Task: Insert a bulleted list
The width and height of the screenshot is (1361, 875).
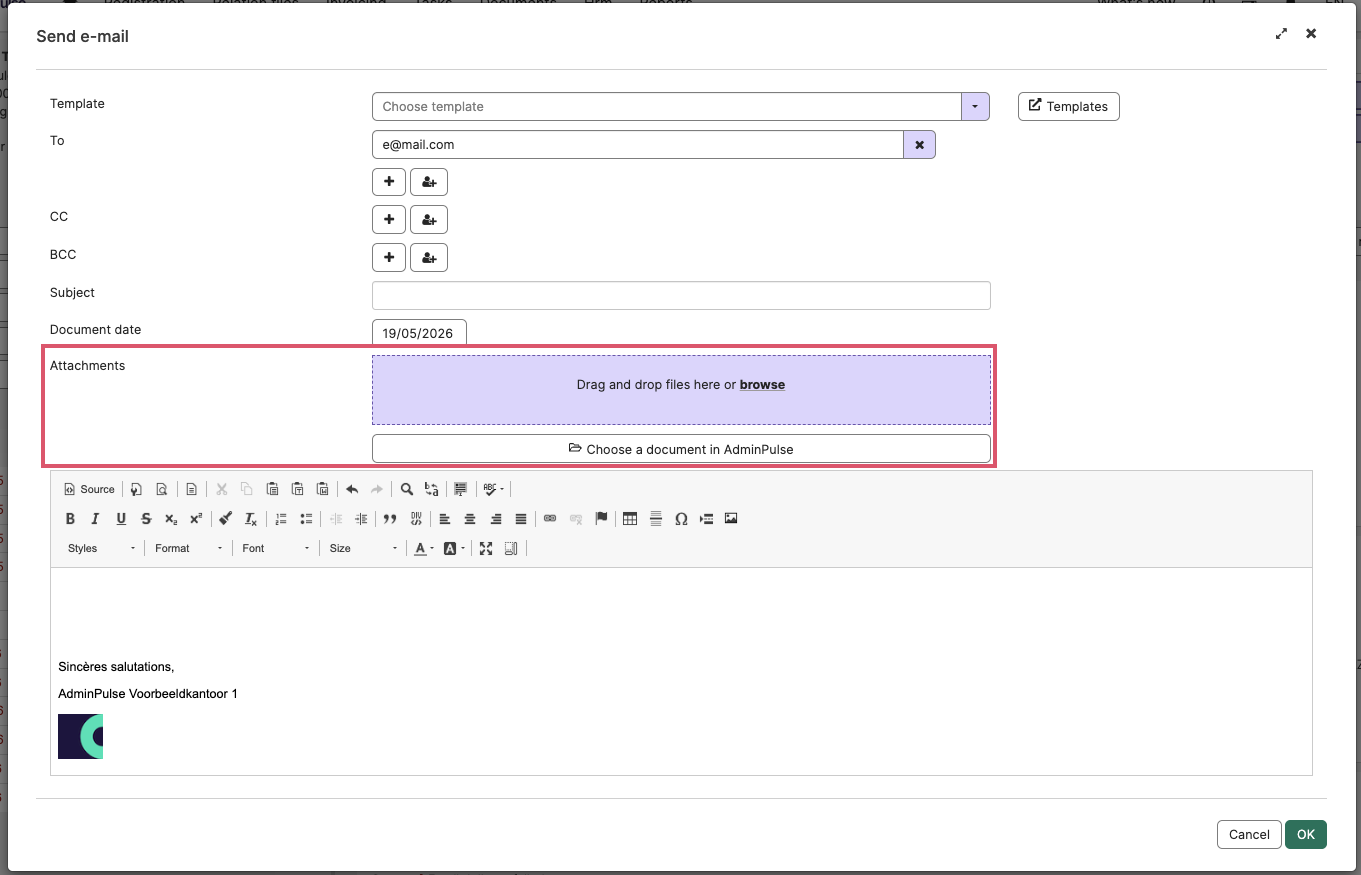Action: 306,519
